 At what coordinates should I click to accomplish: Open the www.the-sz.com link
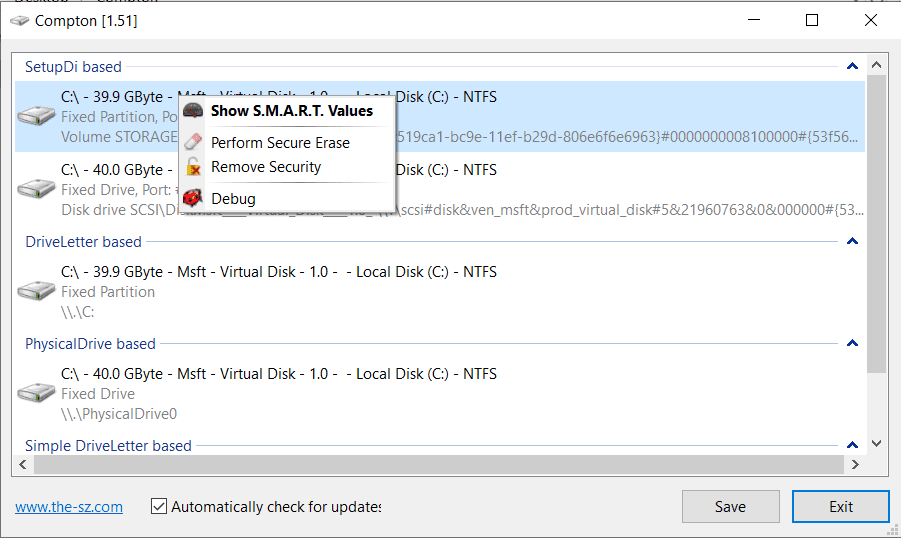pyautogui.click(x=69, y=507)
